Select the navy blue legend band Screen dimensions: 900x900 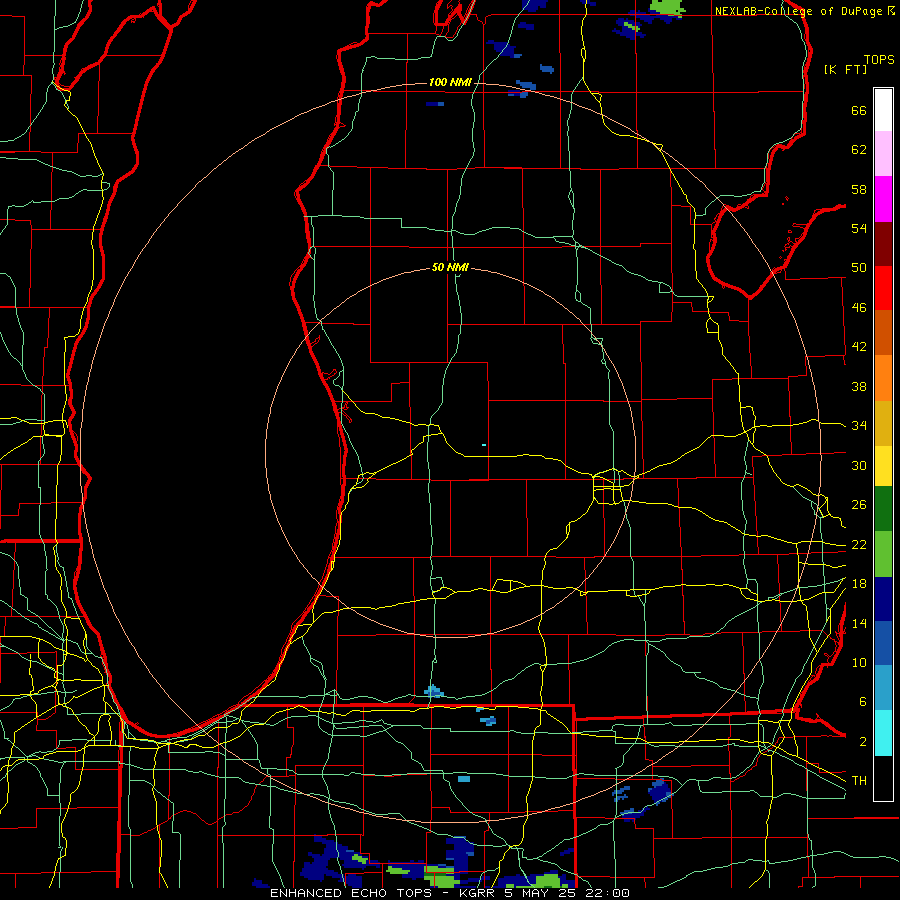coord(883,599)
